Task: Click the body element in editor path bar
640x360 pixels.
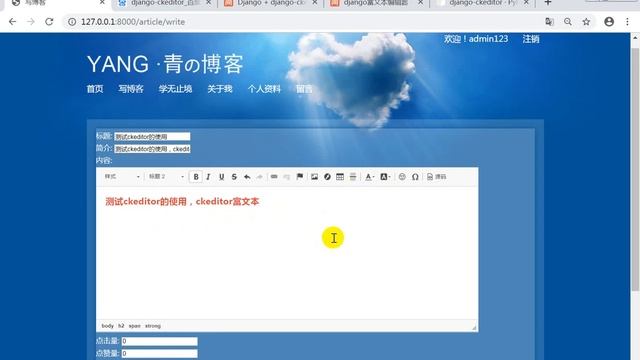Action: (x=107, y=326)
